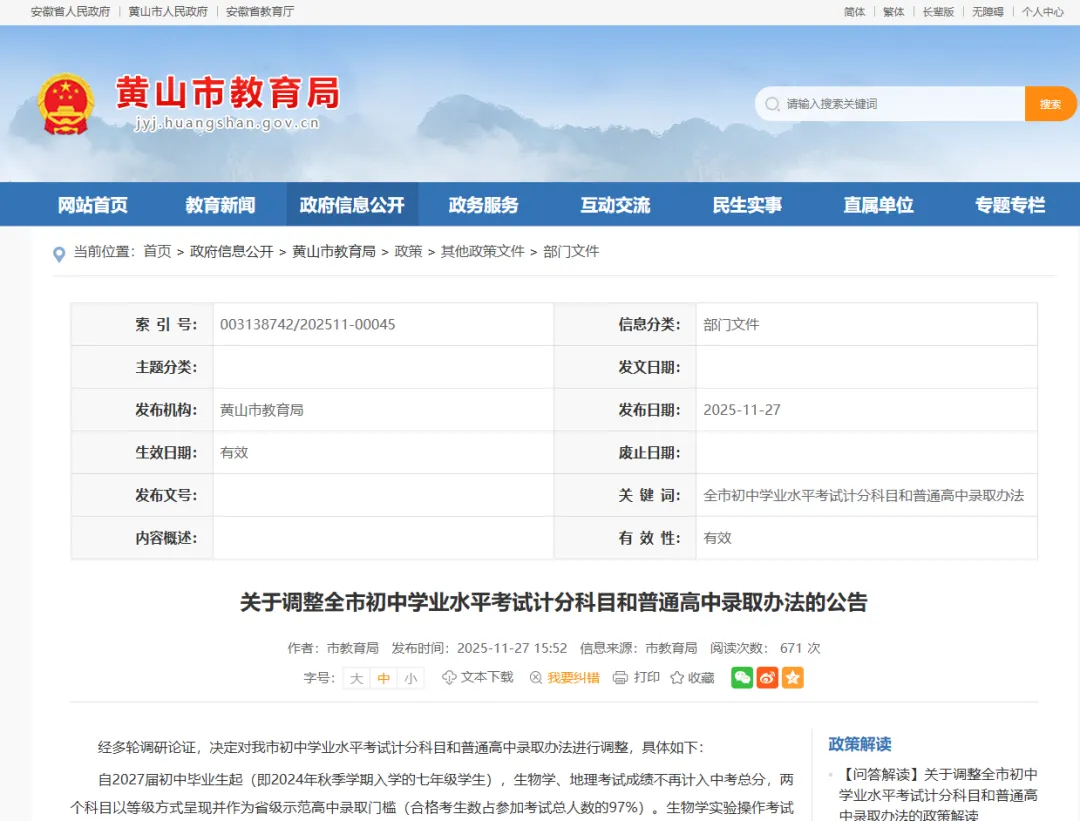Open the 安徽省教育厅 link at top
Viewport: 1080px width, 821px height.
coord(260,12)
